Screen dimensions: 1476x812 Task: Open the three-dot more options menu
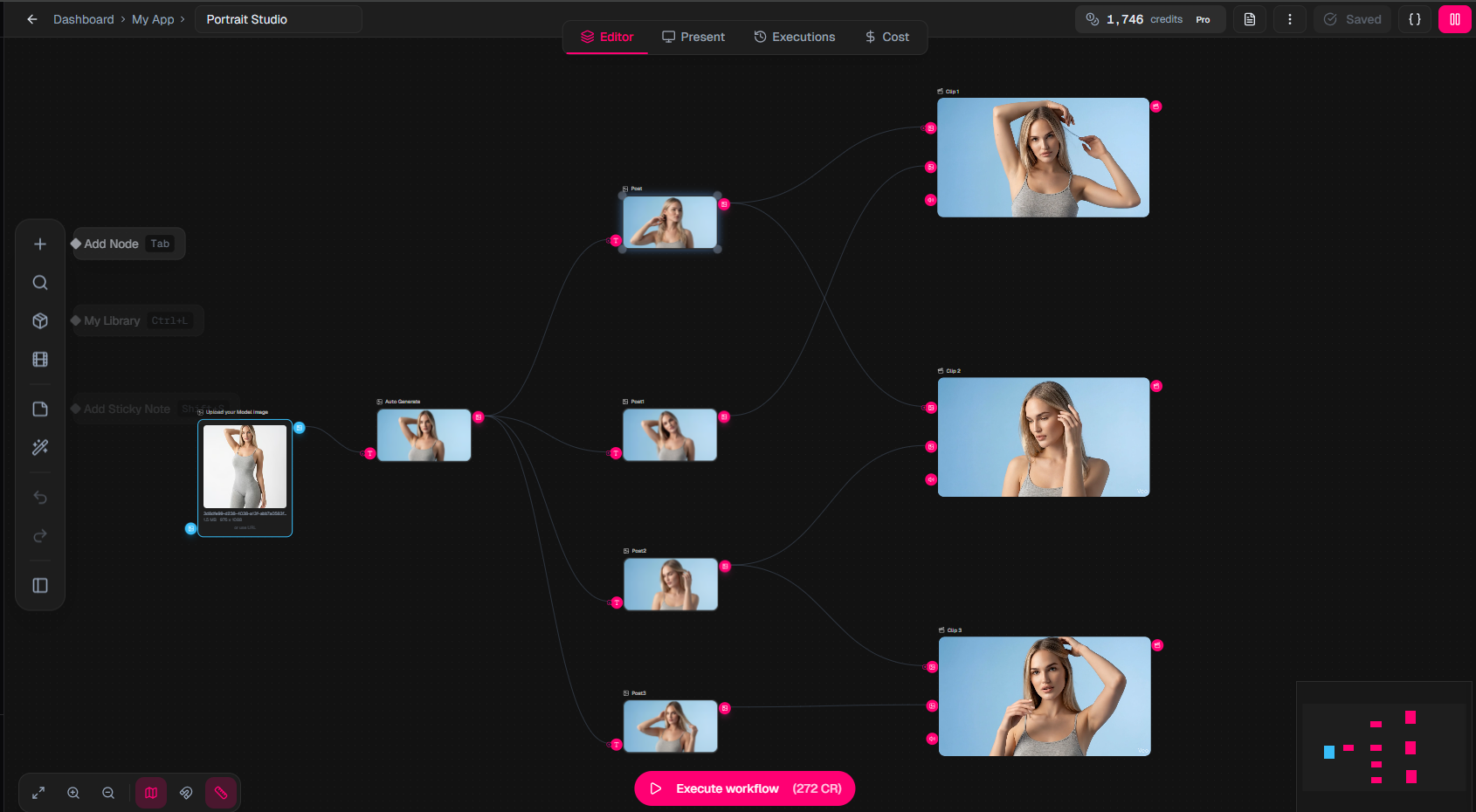[1290, 19]
